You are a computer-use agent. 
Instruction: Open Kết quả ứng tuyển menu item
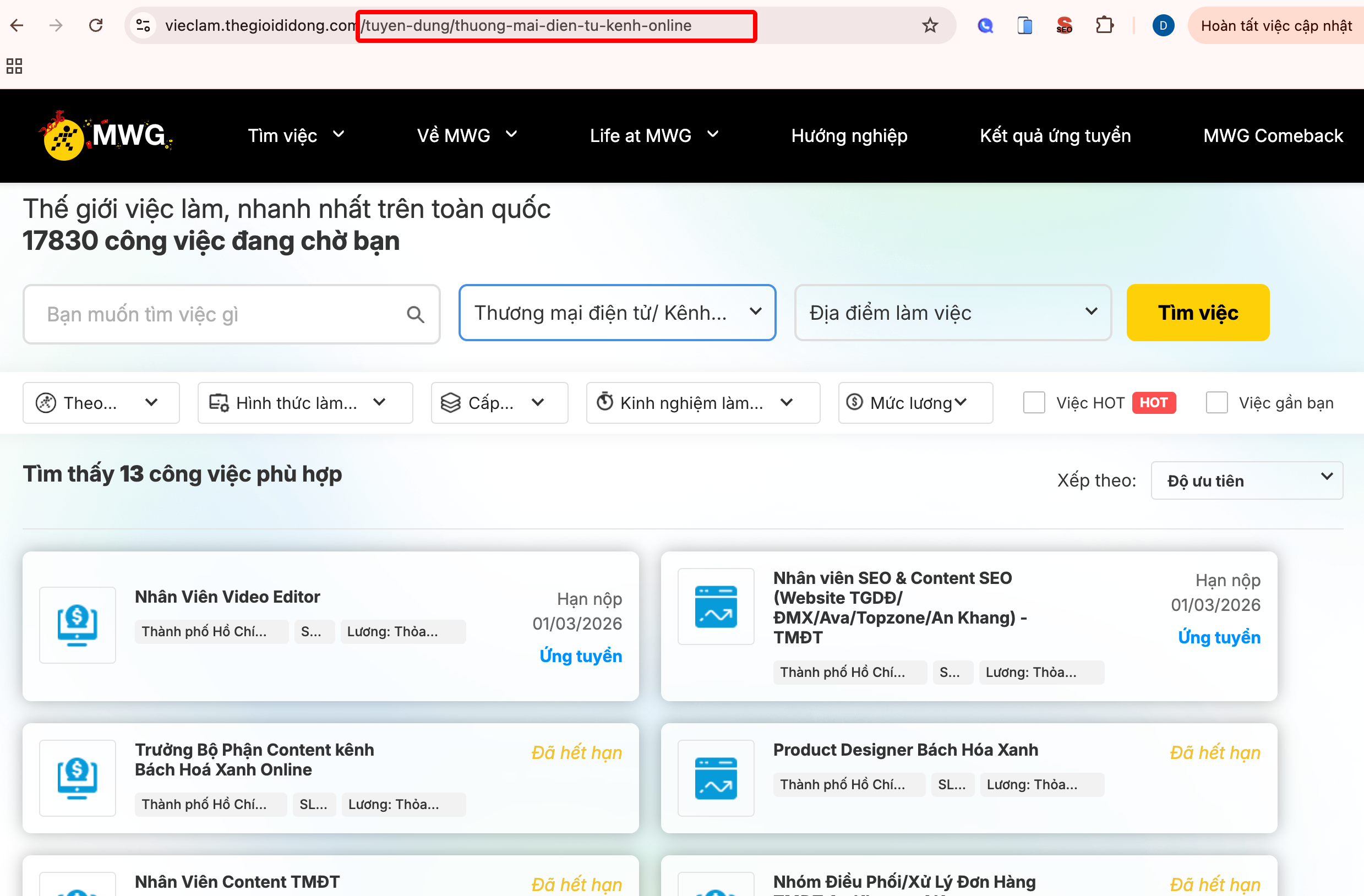1055,136
